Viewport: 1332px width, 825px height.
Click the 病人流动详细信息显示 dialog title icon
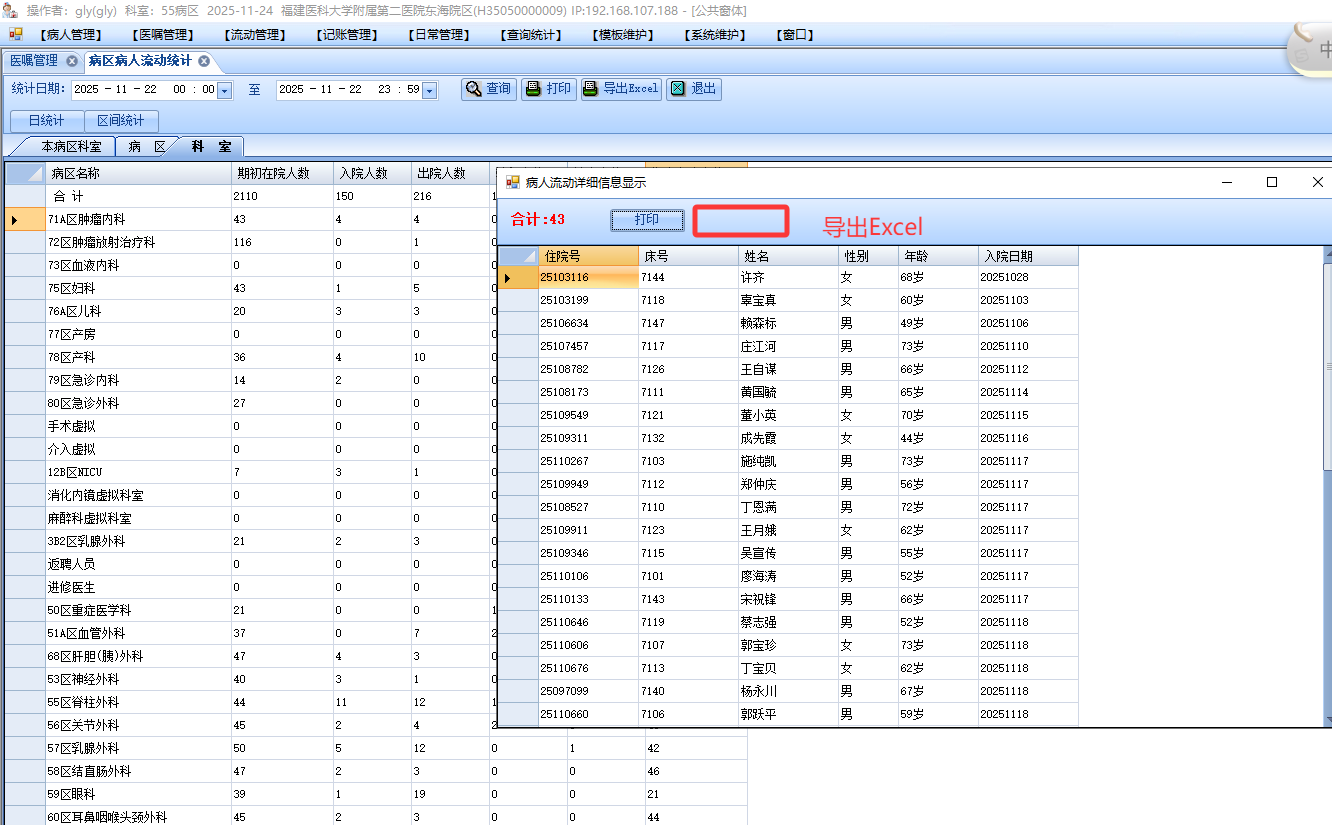pyautogui.click(x=513, y=183)
